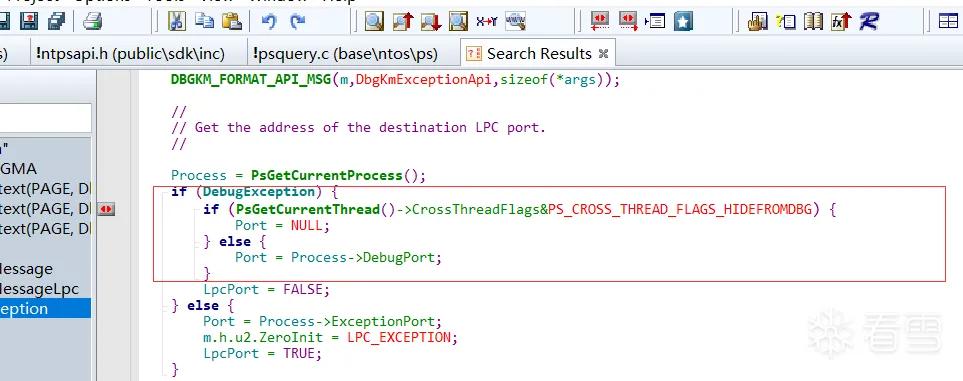Redo the edit with the Redo arrow
The height and width of the screenshot is (381, 963).
(x=298, y=22)
